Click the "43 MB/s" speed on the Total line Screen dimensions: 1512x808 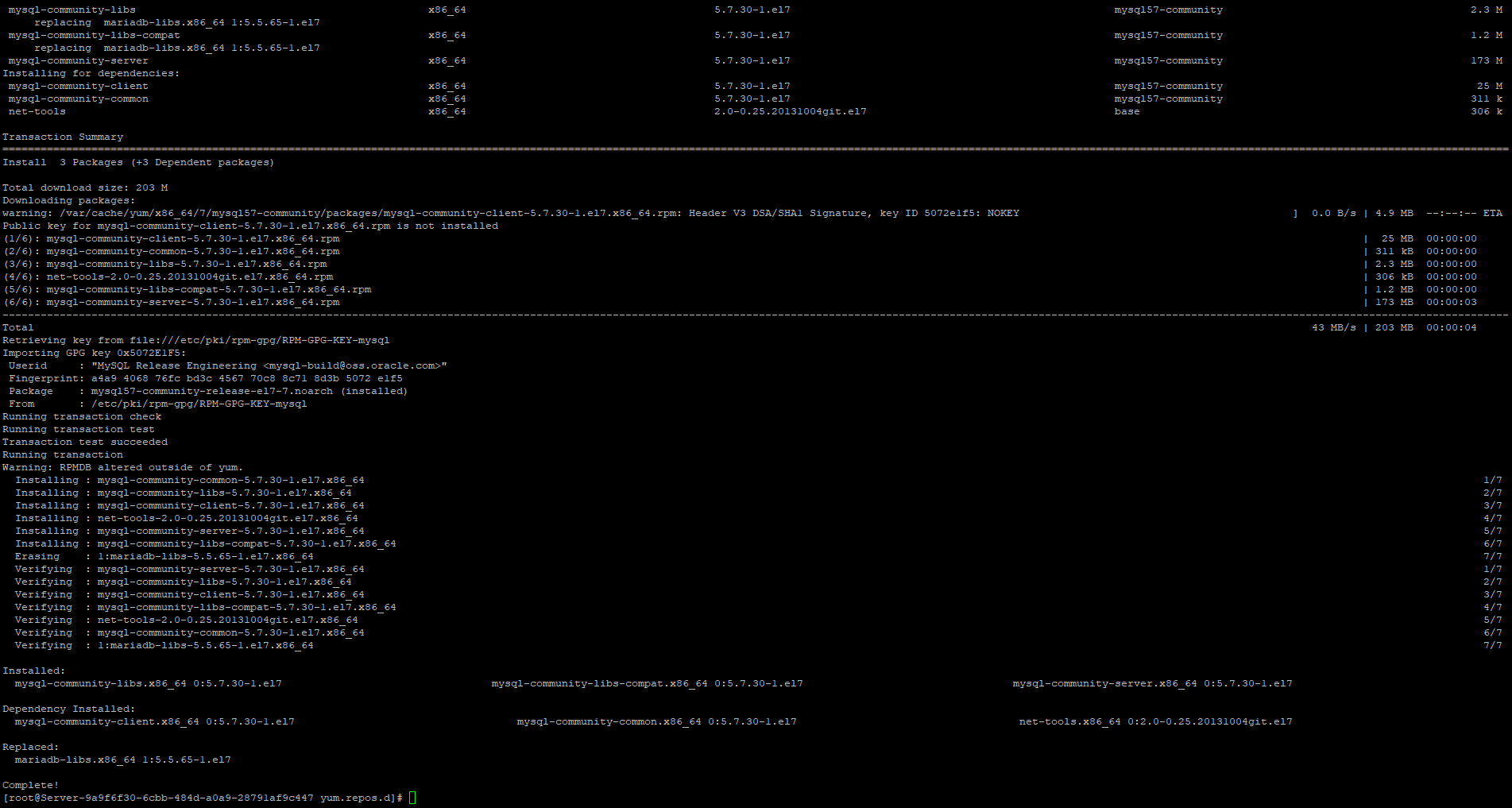click(1334, 327)
